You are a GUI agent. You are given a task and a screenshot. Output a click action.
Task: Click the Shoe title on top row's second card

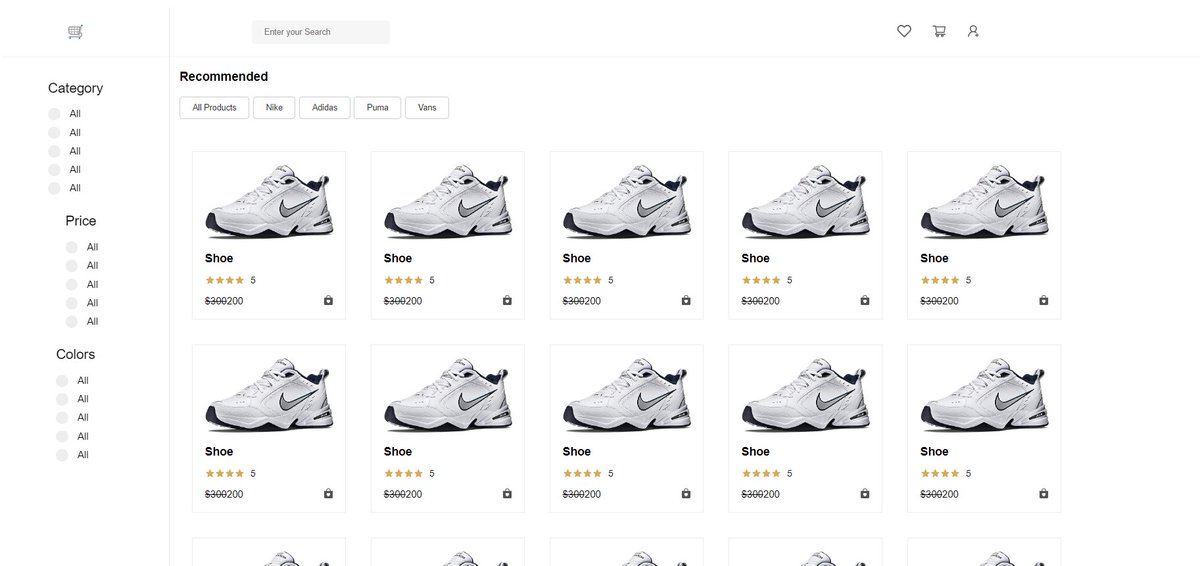pos(398,258)
